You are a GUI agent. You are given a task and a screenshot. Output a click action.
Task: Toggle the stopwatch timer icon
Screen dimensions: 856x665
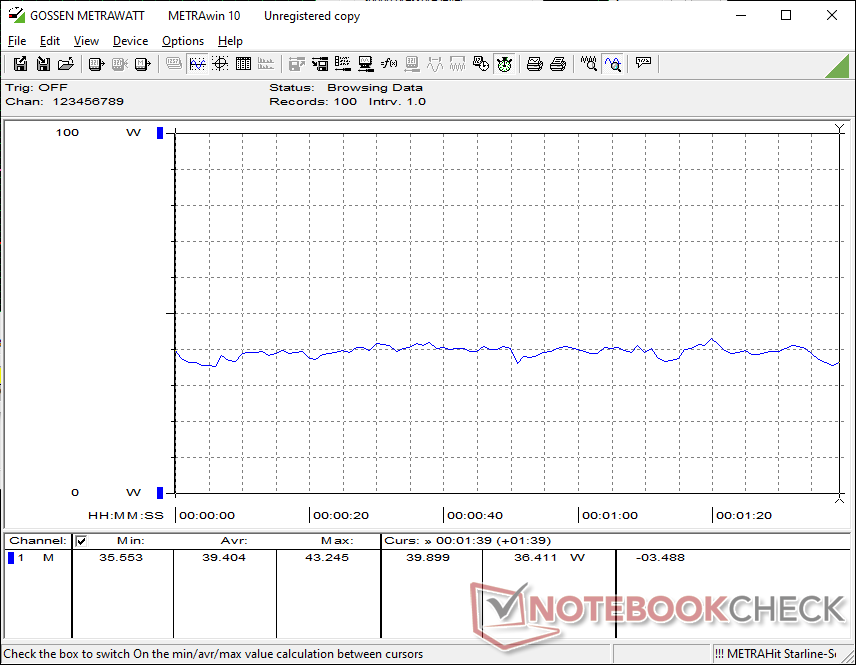click(x=504, y=64)
